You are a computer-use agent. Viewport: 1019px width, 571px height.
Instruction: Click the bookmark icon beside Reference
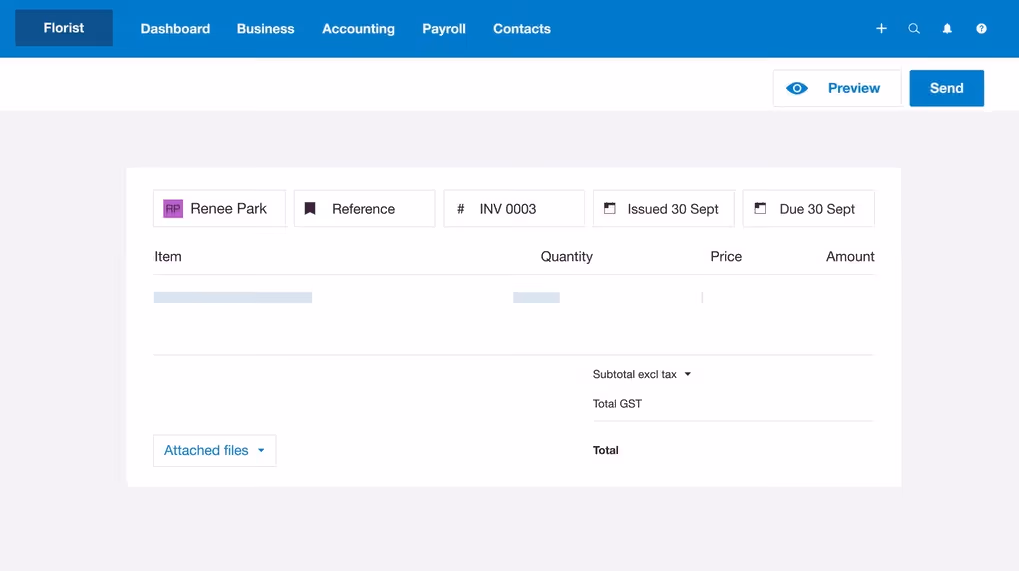coord(310,209)
